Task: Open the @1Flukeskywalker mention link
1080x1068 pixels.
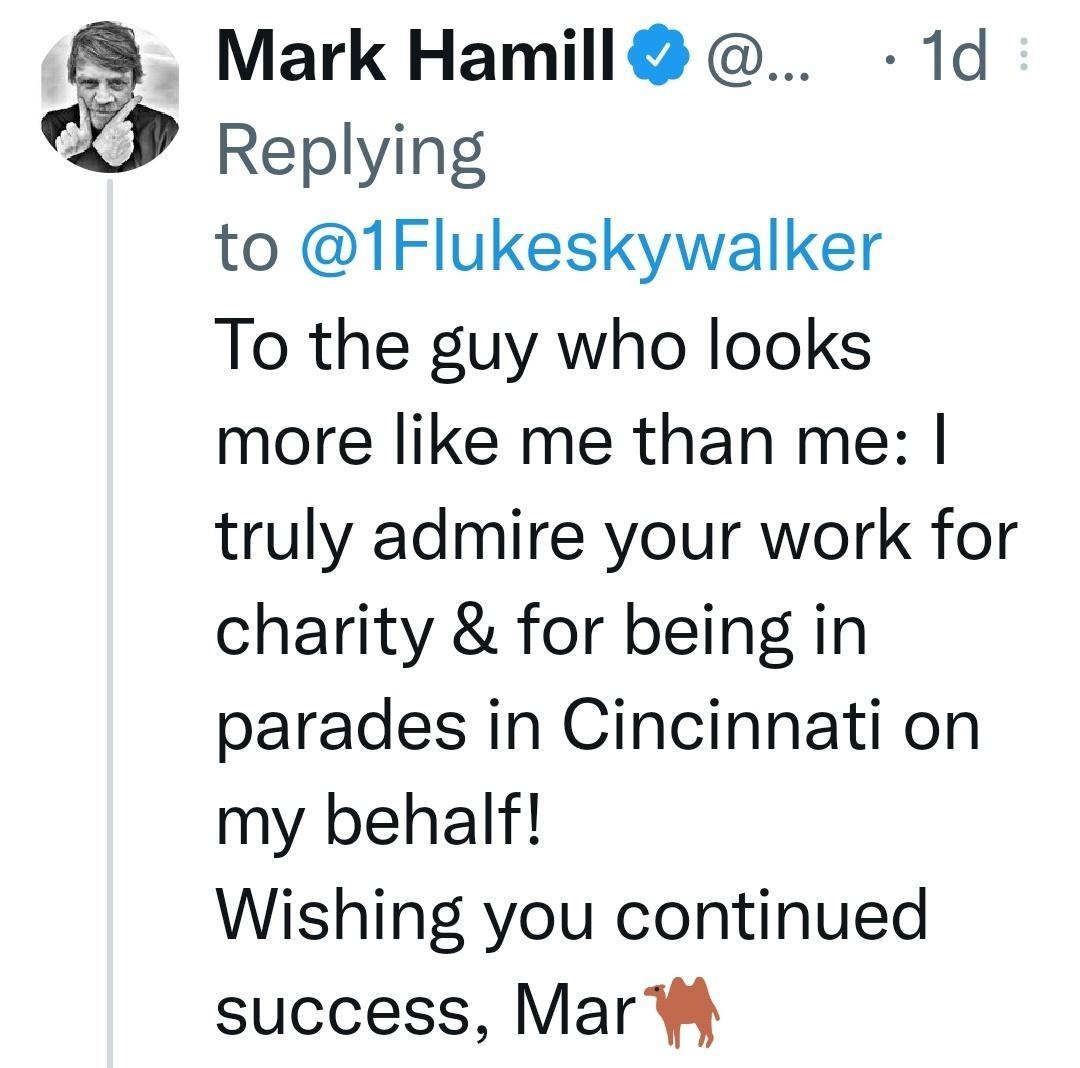Action: [x=591, y=247]
